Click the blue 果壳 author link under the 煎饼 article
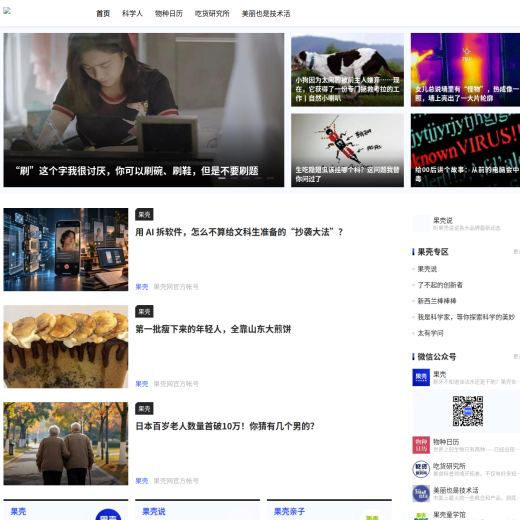The image size is (520, 520). pos(142,384)
